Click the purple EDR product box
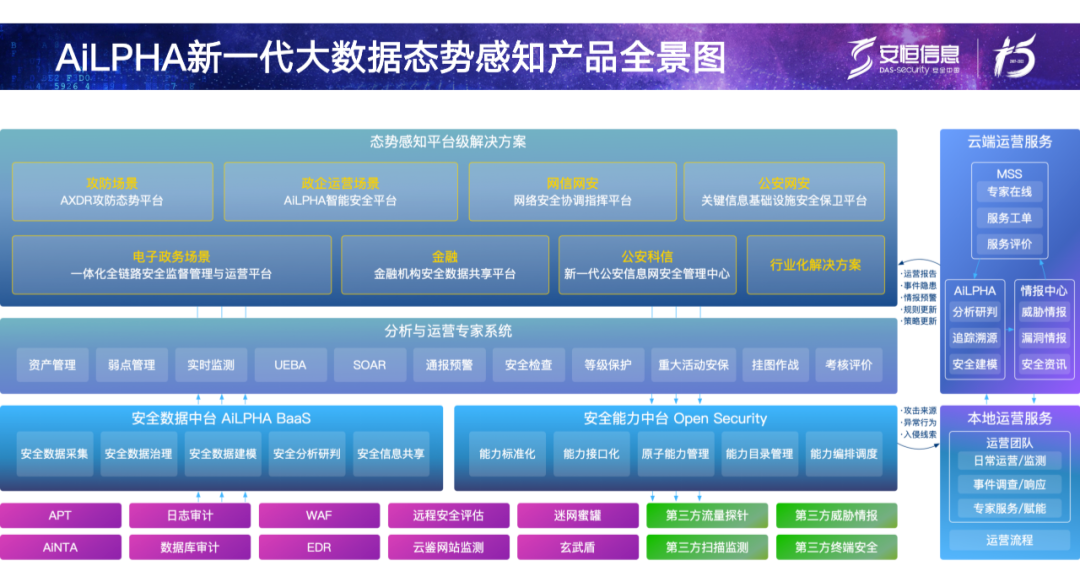Viewport: 1080px width, 588px height. [x=319, y=548]
